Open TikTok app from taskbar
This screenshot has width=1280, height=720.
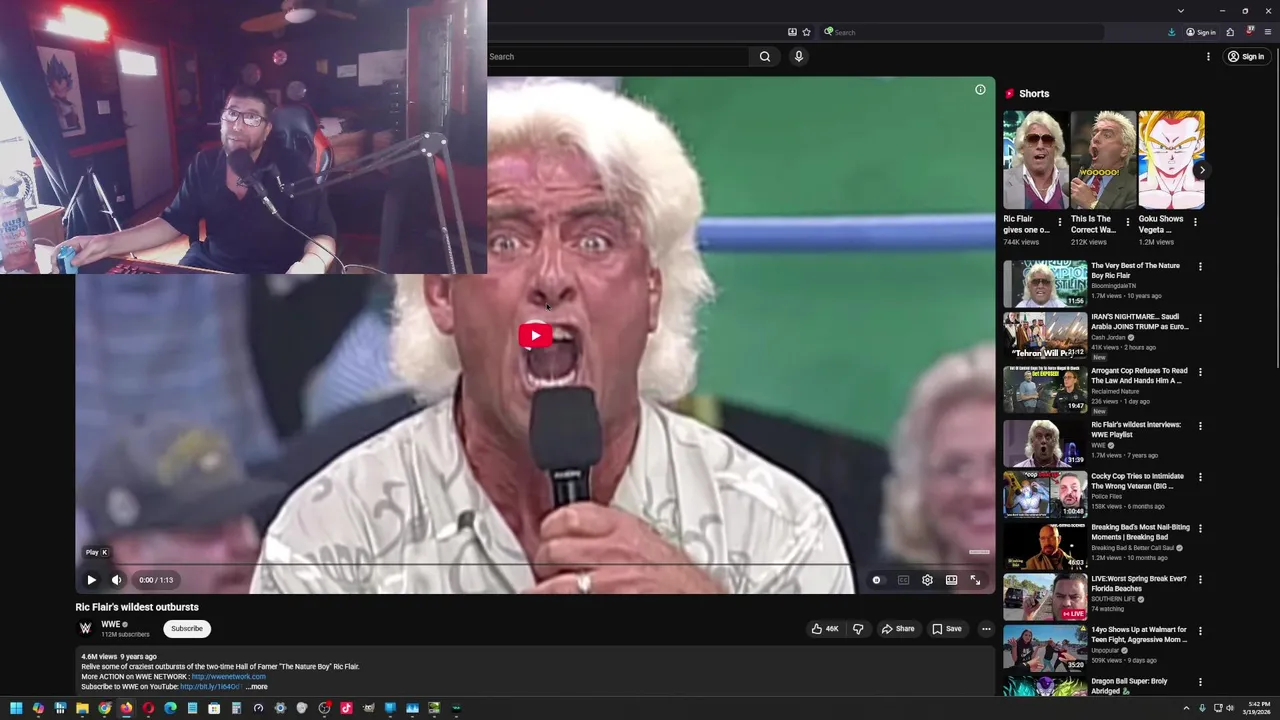pyautogui.click(x=346, y=708)
